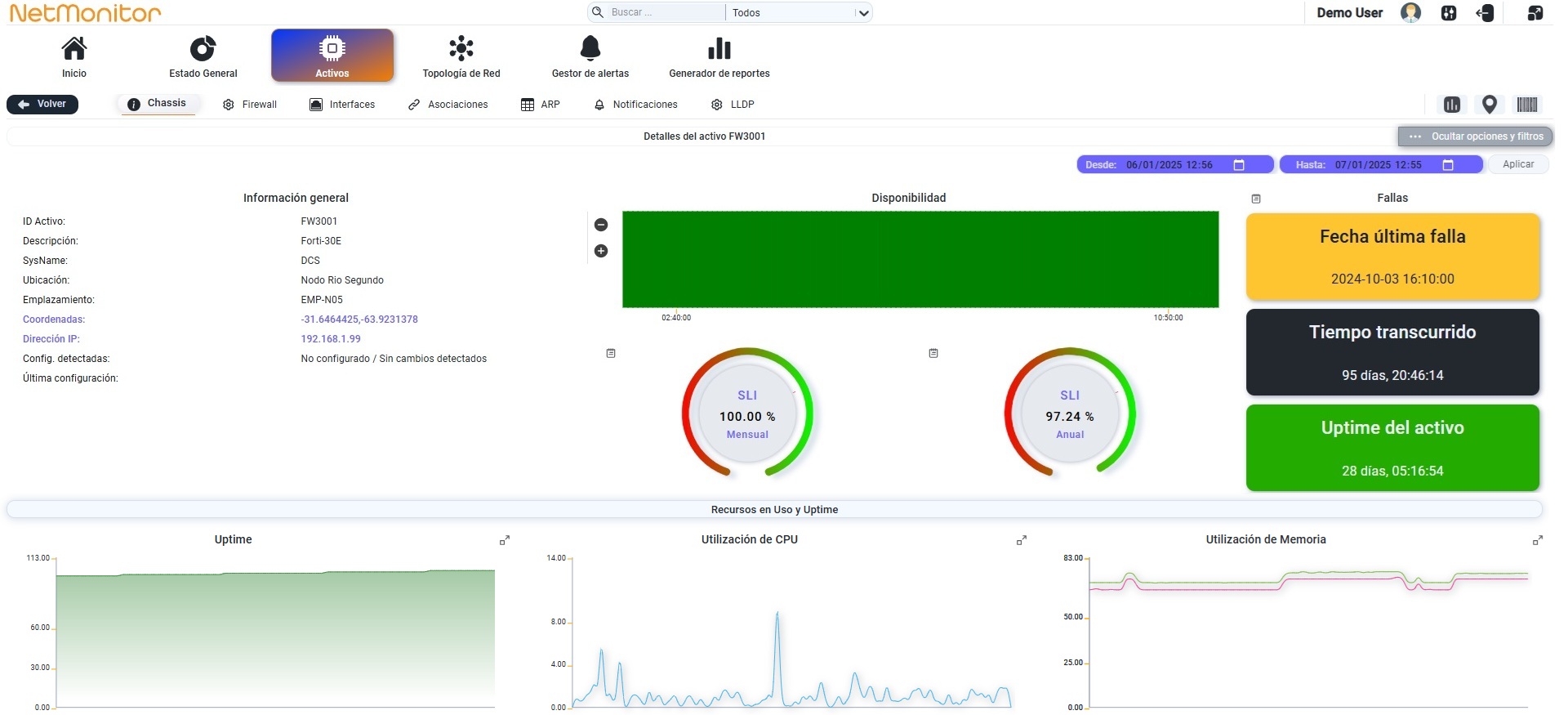Open the 192.168.1.99 IP address link
The image size is (1568, 715).
(331, 339)
